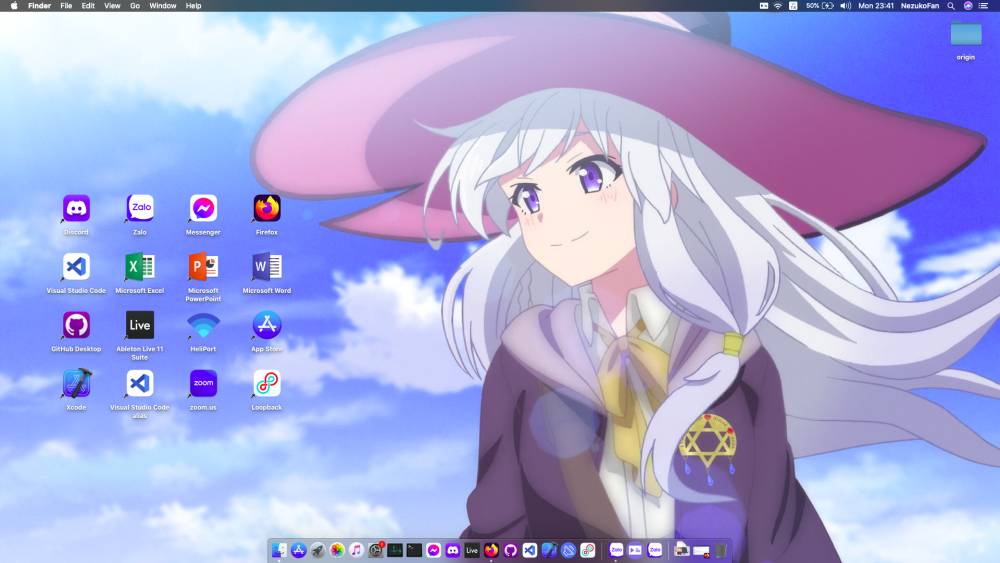Open the Apple menu
The width and height of the screenshot is (1000, 563).
[x=14, y=6]
